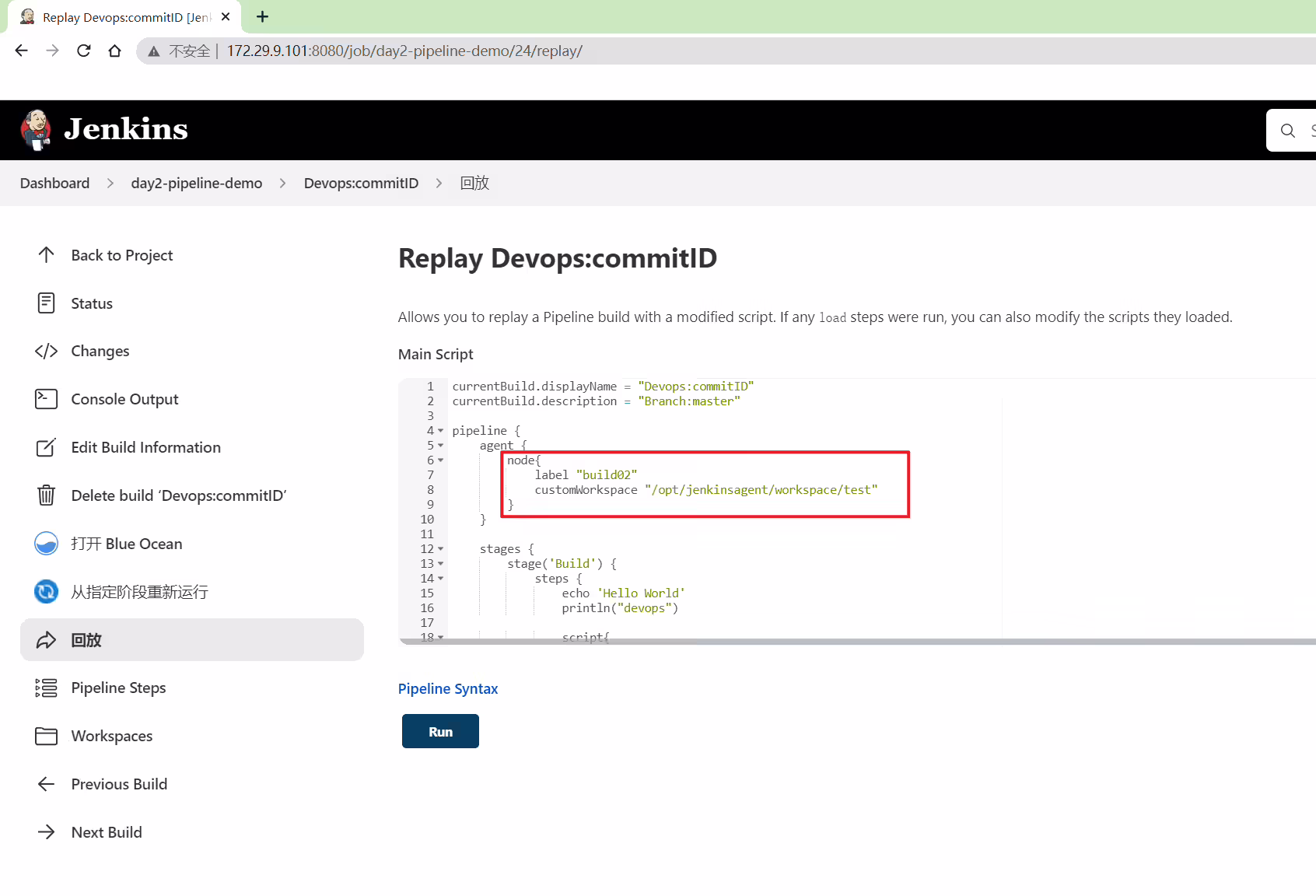Select the Replay Devops:commitID browser tab
This screenshot has height=896, width=1316.
[124, 17]
